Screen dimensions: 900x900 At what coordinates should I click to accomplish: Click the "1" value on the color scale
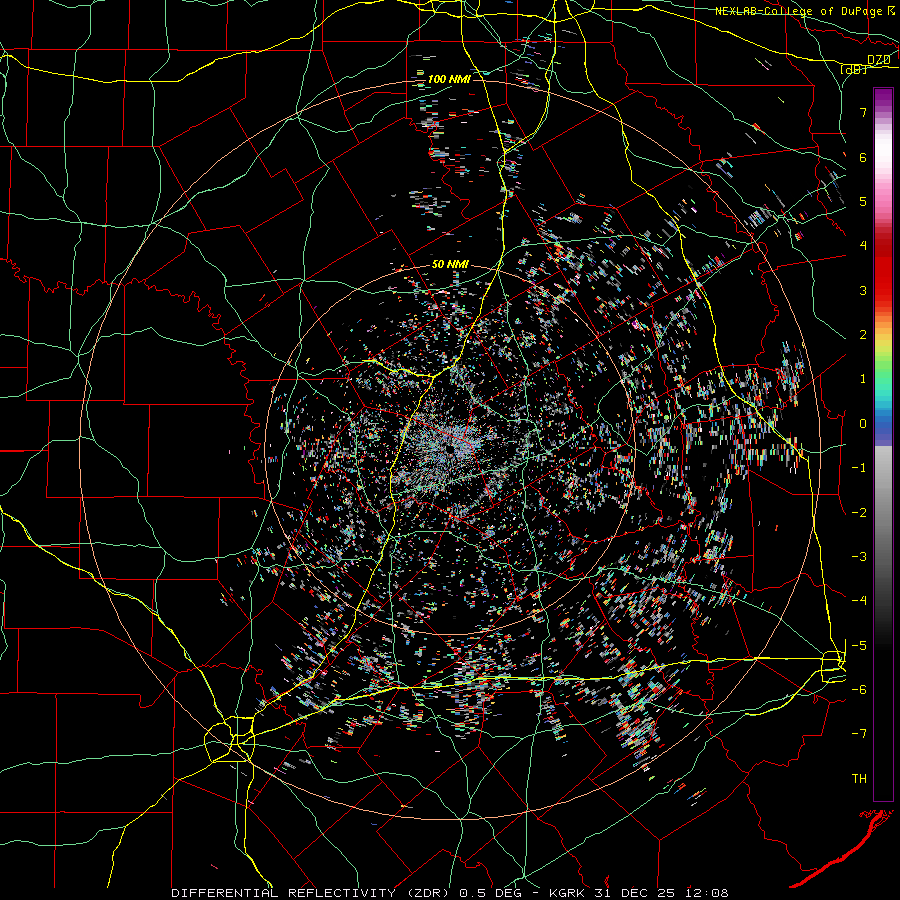tap(863, 379)
